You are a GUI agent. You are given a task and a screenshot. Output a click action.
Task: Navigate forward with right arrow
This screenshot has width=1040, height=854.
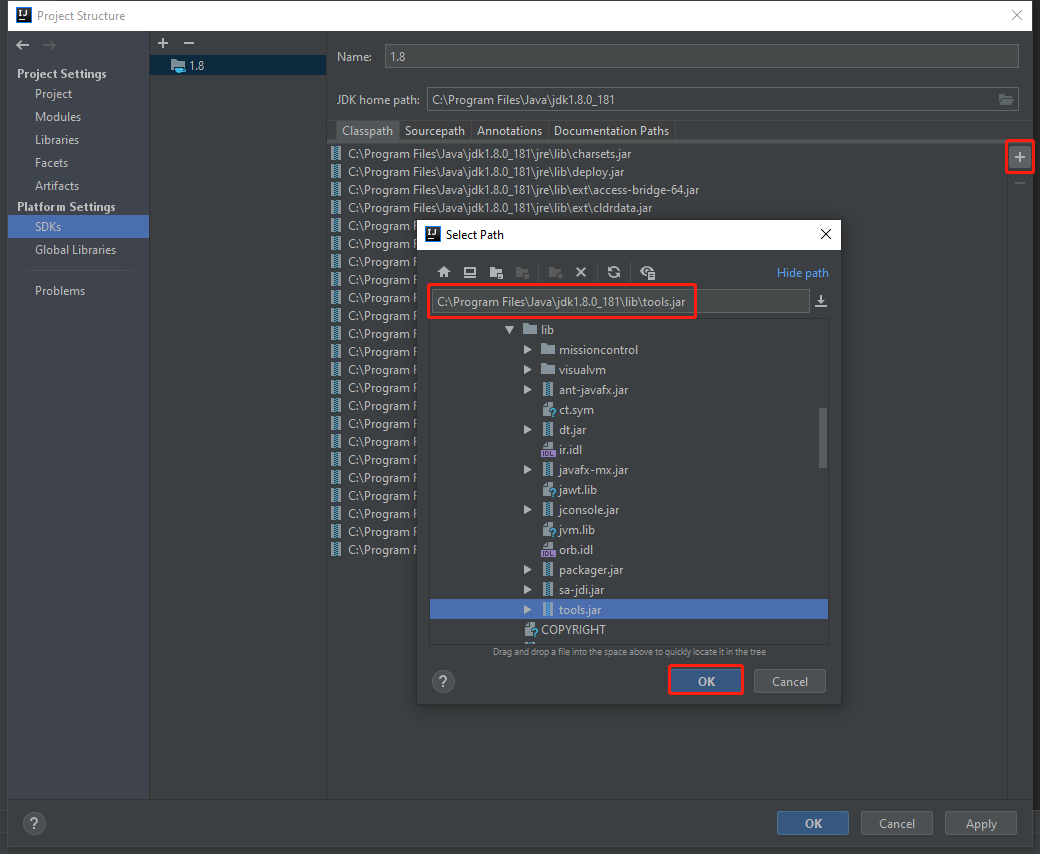point(49,45)
